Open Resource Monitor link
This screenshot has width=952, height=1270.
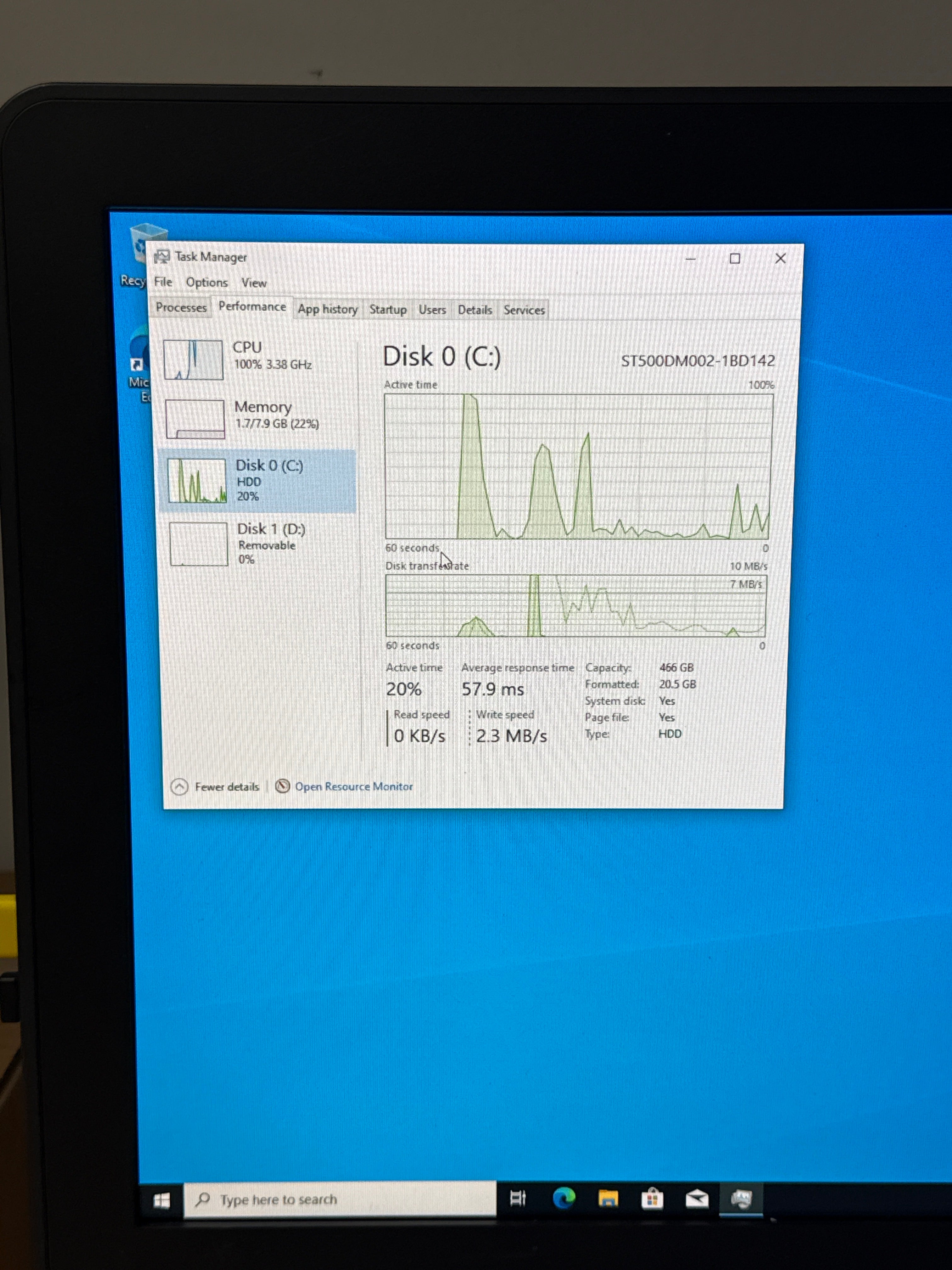(x=354, y=787)
